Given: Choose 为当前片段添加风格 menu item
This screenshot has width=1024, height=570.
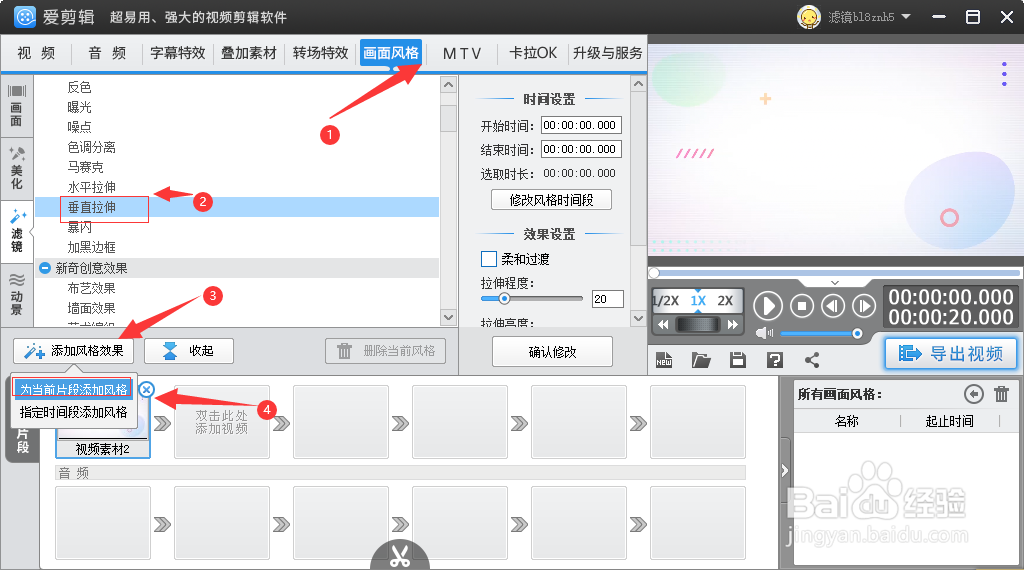Looking at the screenshot, I should pos(73,390).
